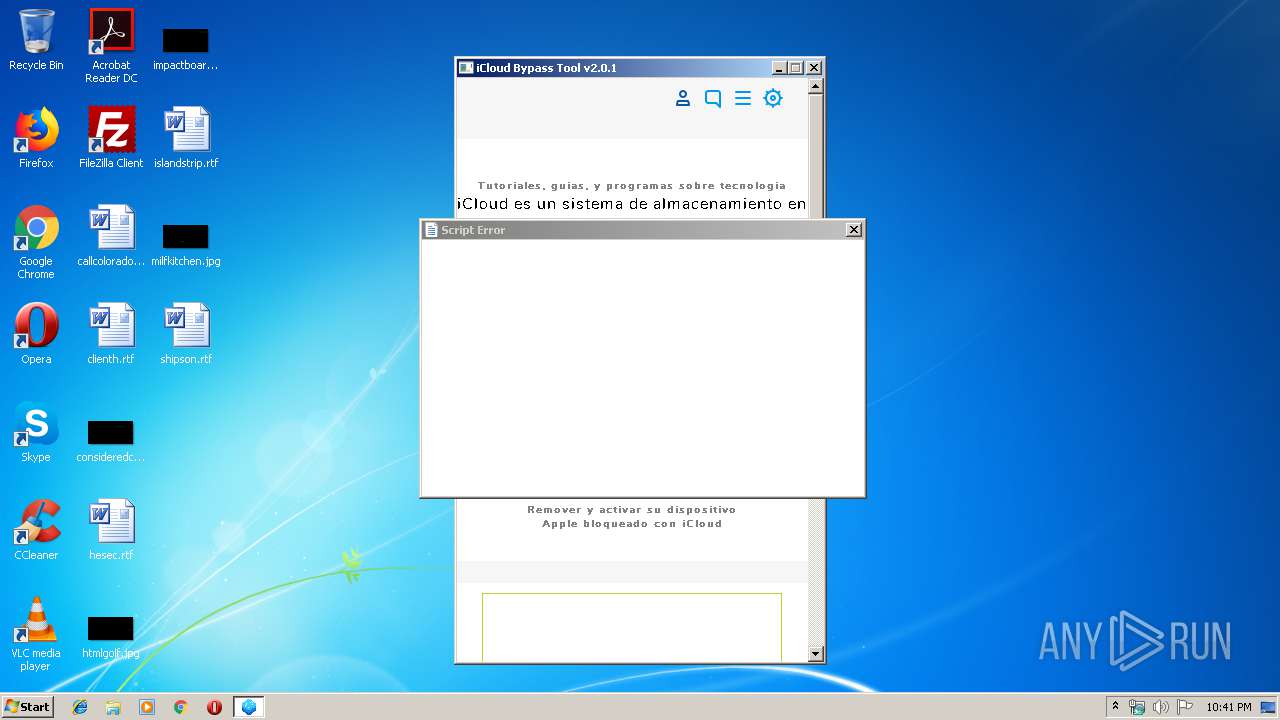Select the FileZilla Client desktop shortcut

111,138
